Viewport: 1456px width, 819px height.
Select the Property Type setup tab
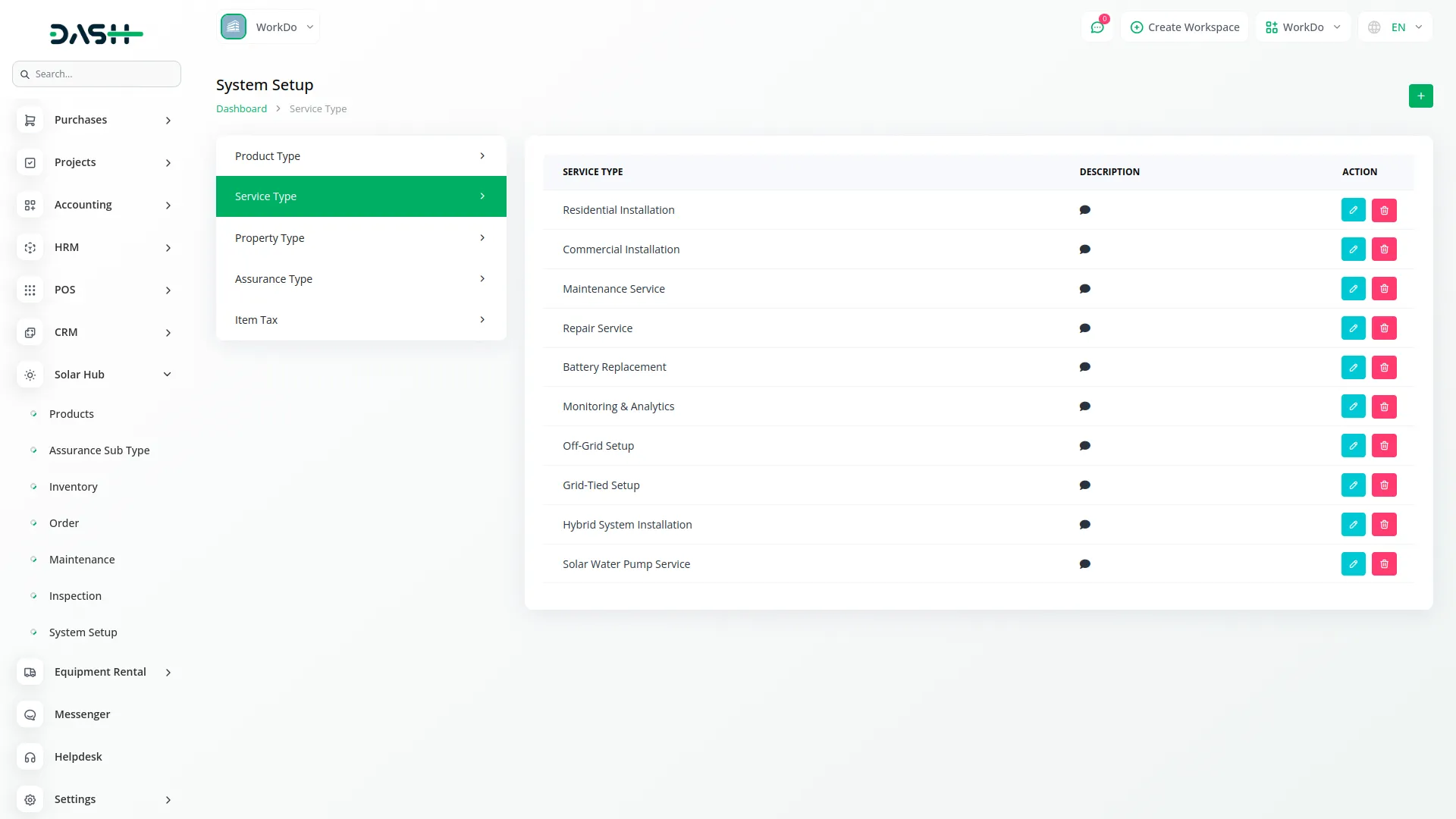[361, 238]
